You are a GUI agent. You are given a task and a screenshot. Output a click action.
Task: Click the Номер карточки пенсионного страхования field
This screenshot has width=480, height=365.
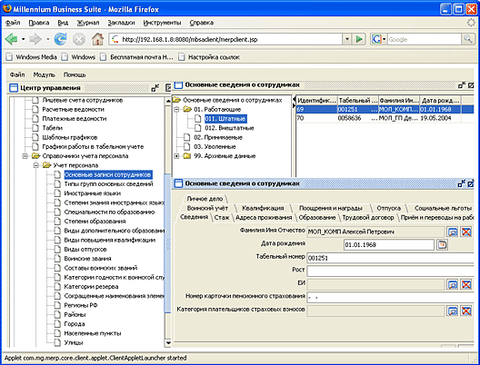pyautogui.click(x=390, y=297)
